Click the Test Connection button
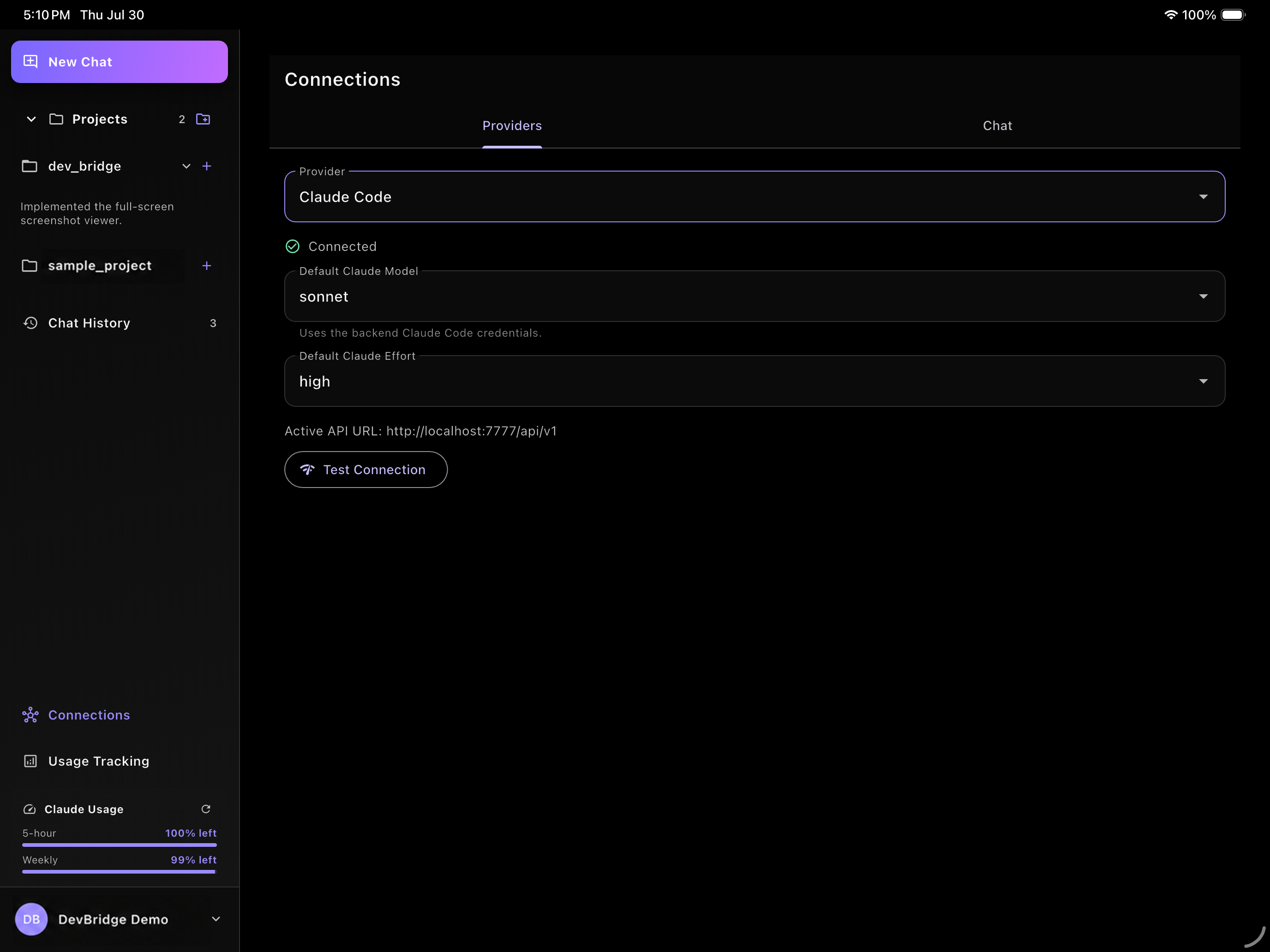Image resolution: width=1270 pixels, height=952 pixels. 366,470
